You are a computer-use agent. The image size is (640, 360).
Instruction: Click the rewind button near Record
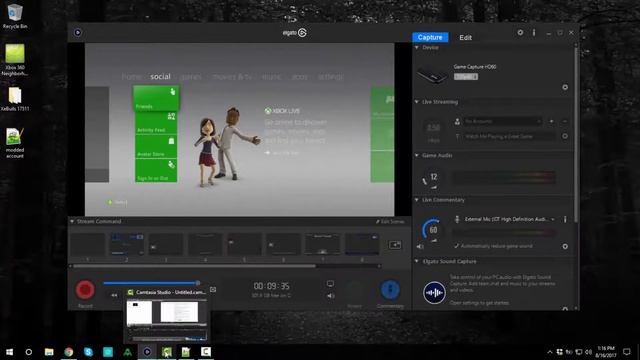click(114, 295)
